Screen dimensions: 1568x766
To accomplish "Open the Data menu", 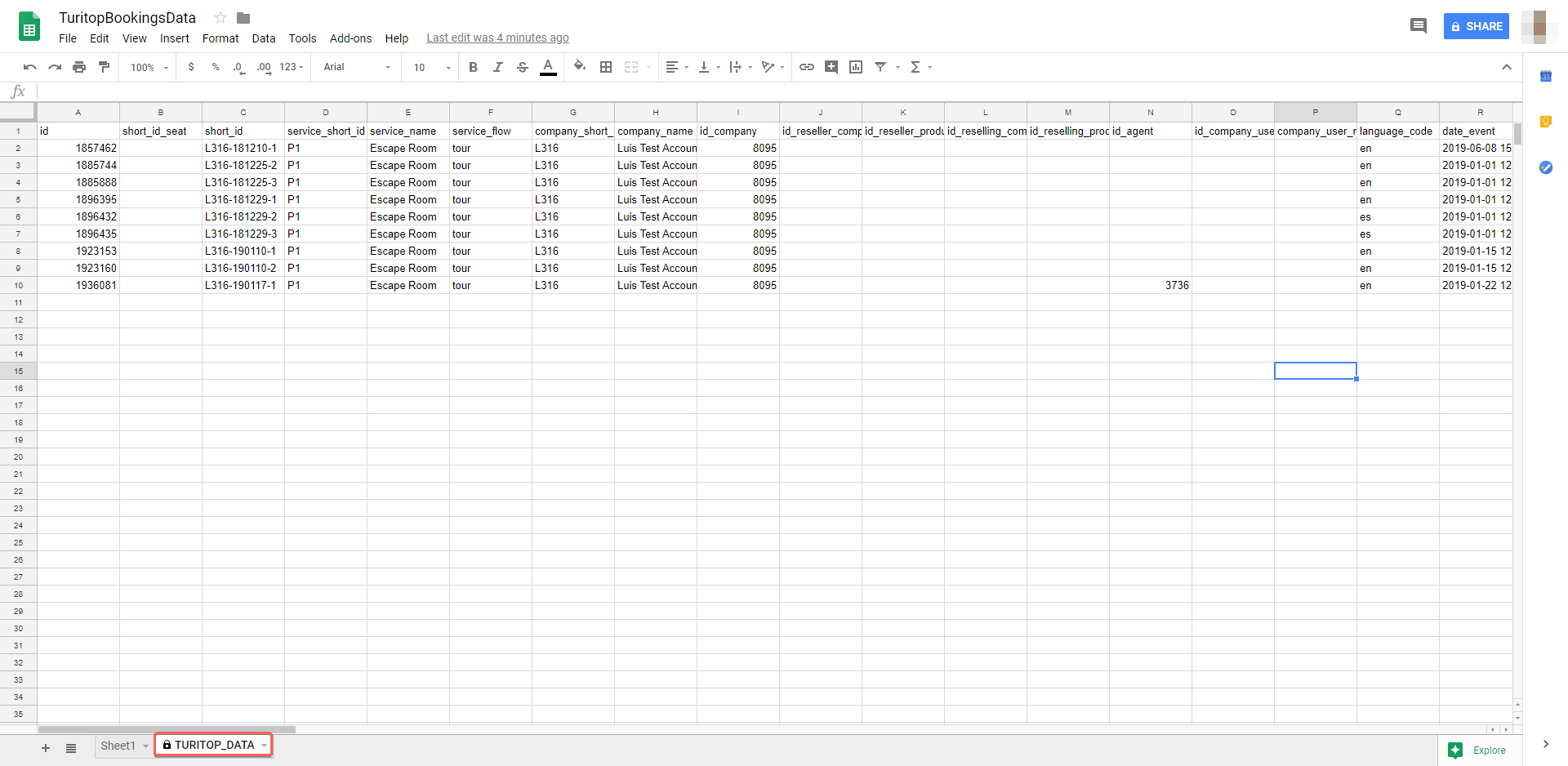I will pos(264,38).
